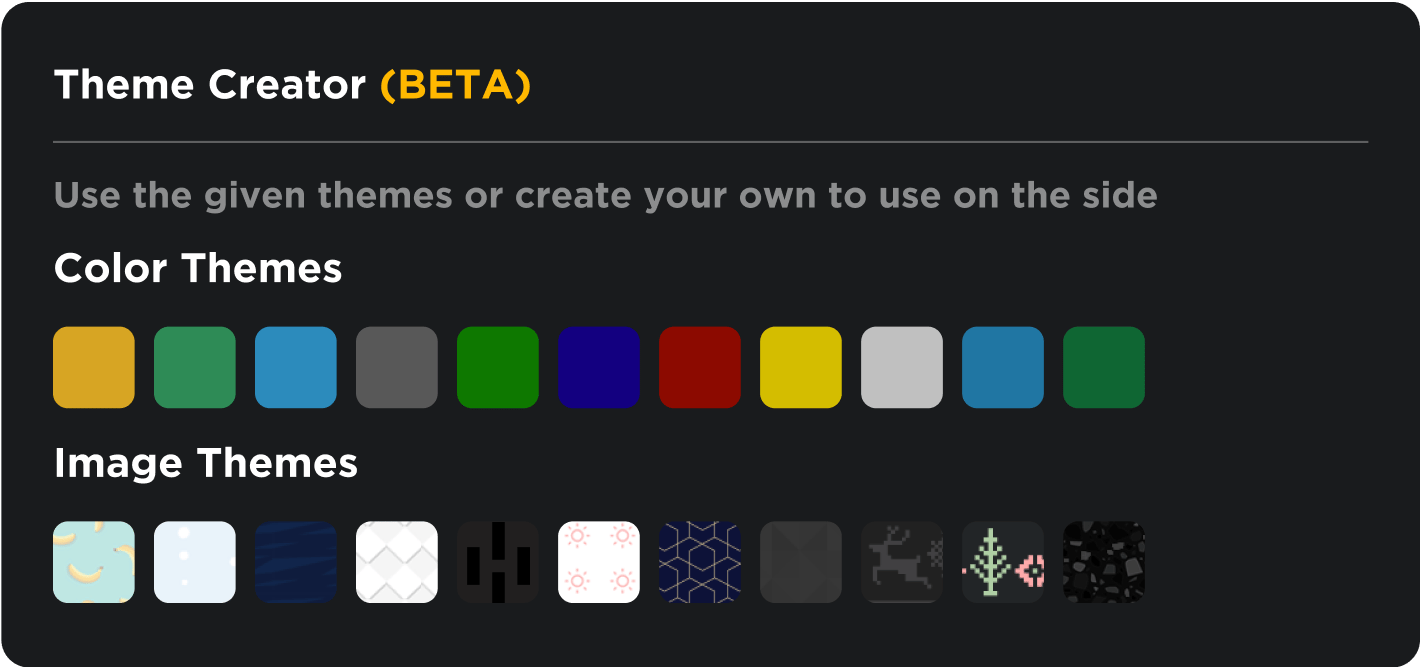Pick the plain dark gray geometric theme
Viewport: 1420px width, 667px height.
pos(801,562)
